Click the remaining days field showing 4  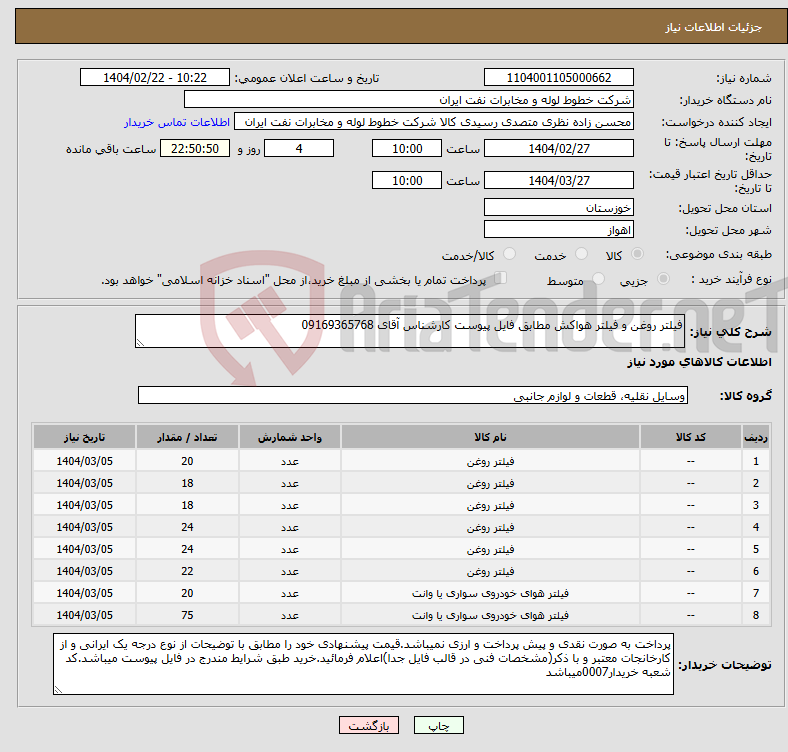click(299, 148)
